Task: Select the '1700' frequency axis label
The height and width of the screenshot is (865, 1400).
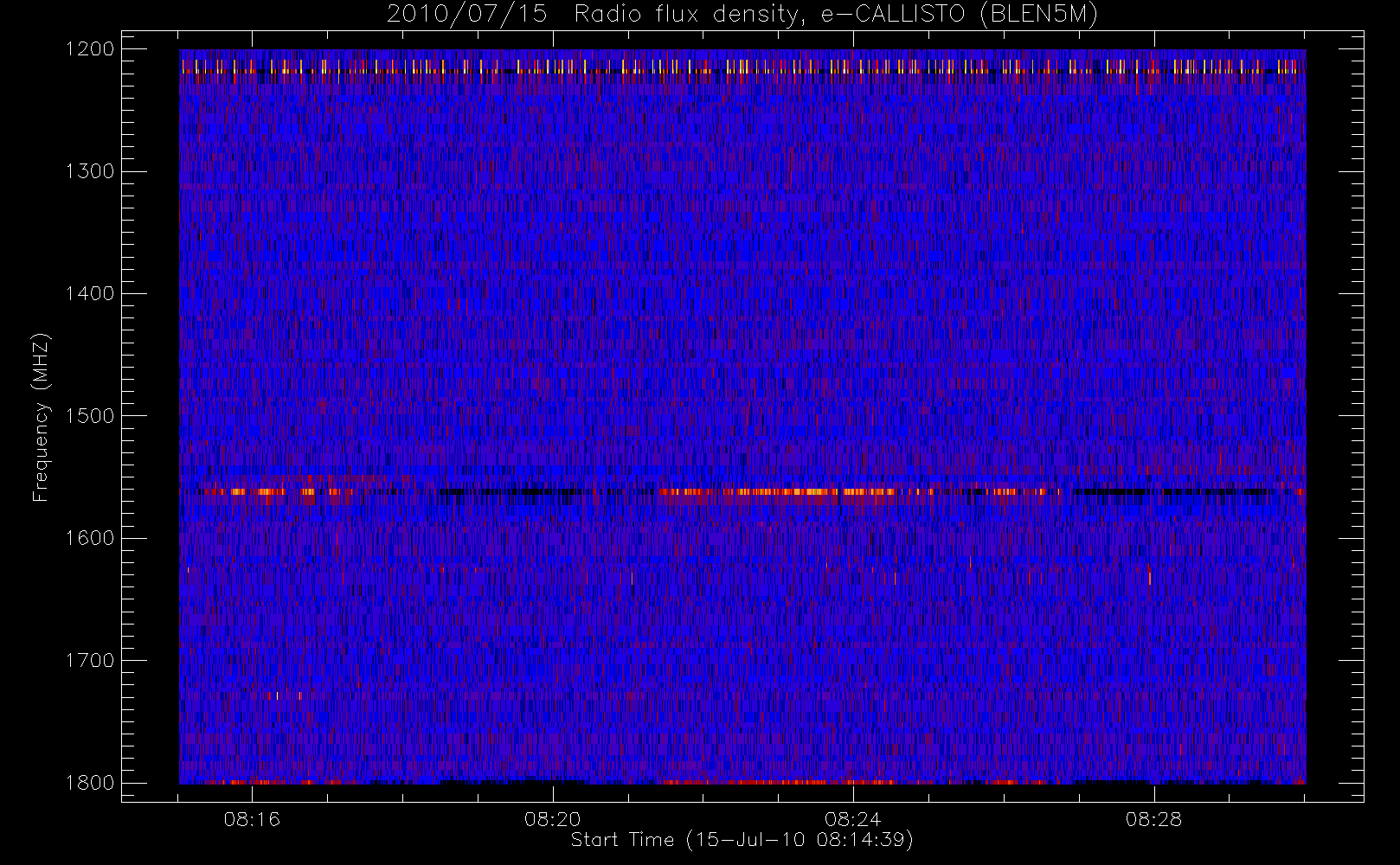Action: [x=90, y=660]
